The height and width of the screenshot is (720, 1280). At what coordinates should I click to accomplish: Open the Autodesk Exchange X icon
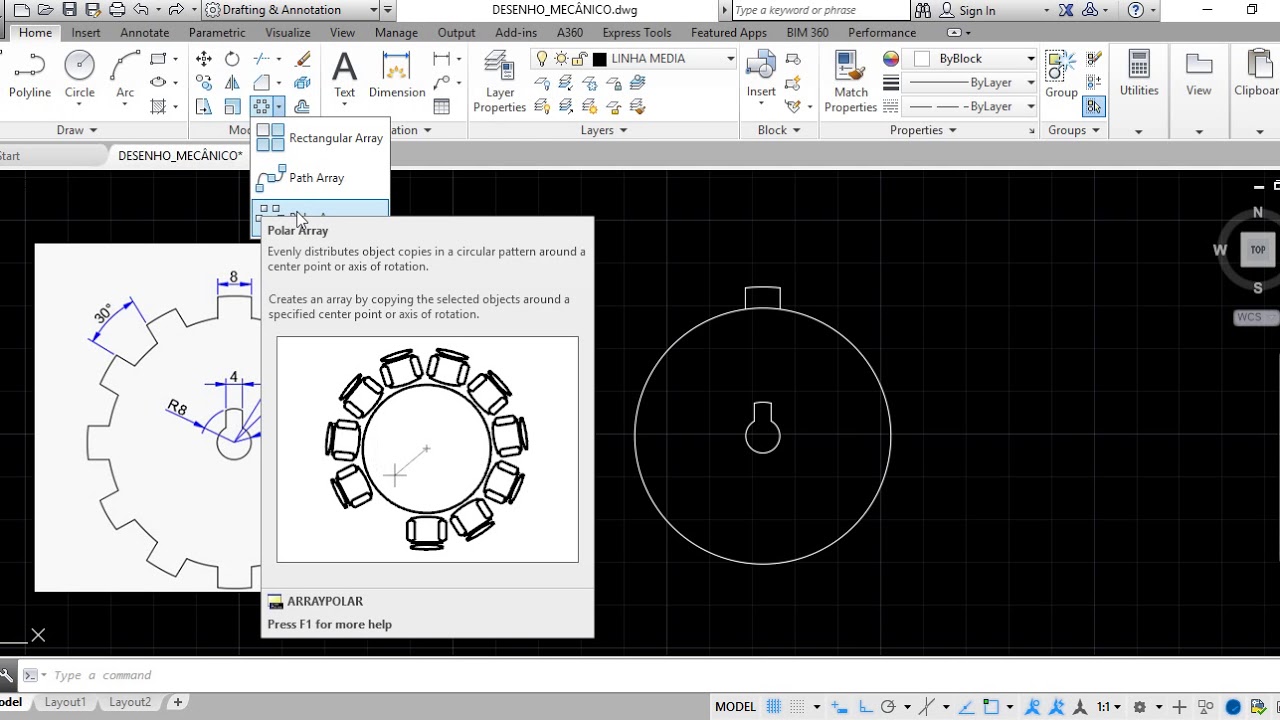coord(1066,10)
